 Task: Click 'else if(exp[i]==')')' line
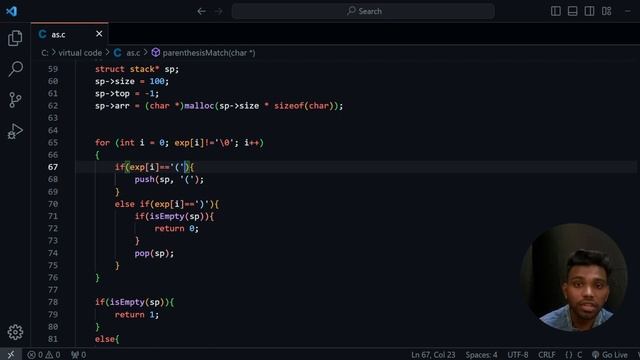(167, 204)
